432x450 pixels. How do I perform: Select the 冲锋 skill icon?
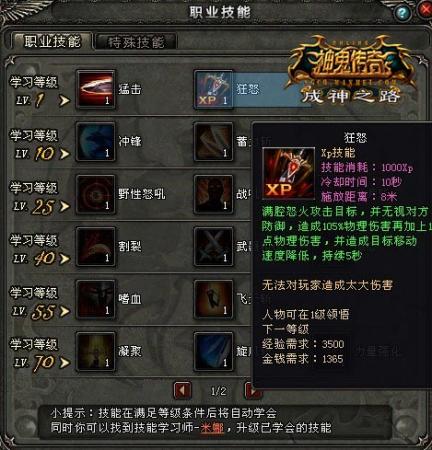pos(96,142)
